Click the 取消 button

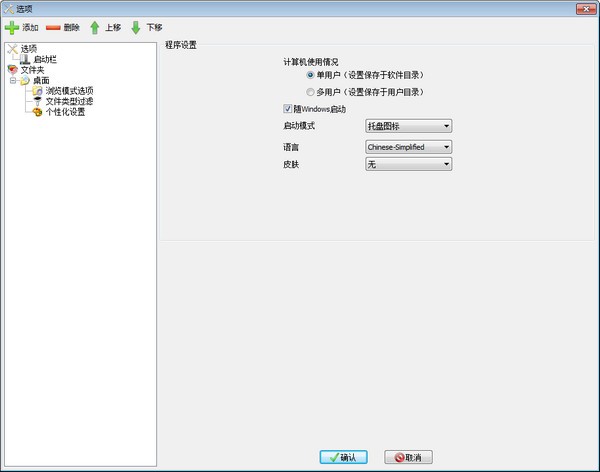pos(408,457)
